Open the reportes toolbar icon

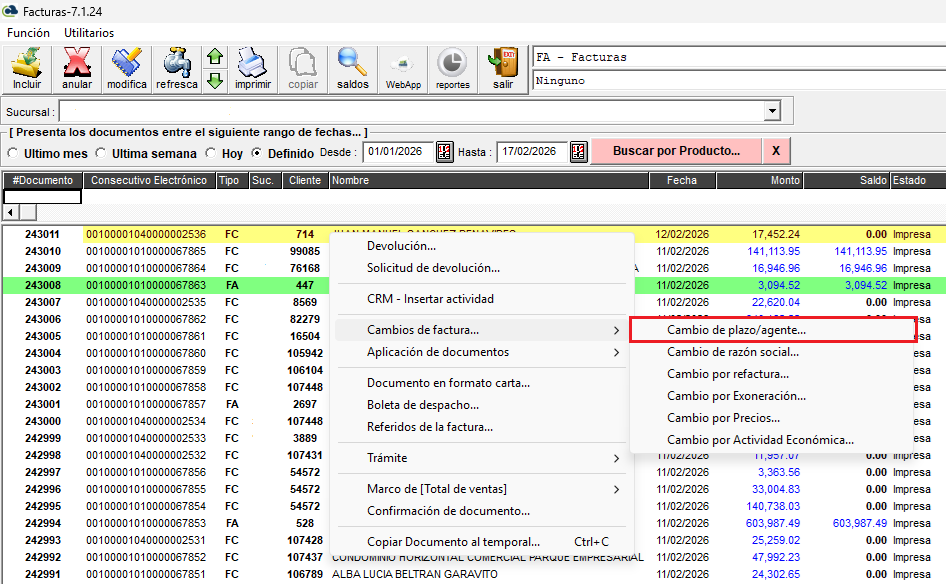click(453, 69)
